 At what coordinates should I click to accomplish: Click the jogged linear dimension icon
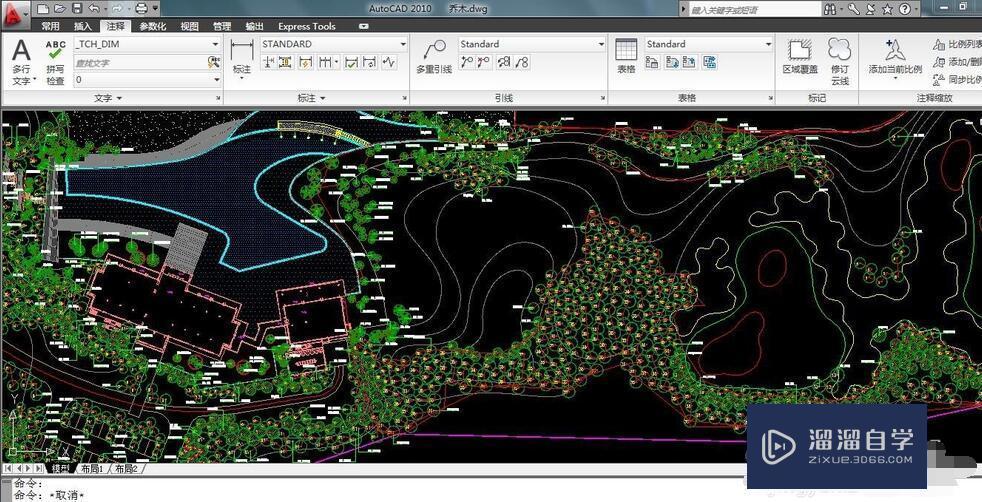tap(390, 62)
